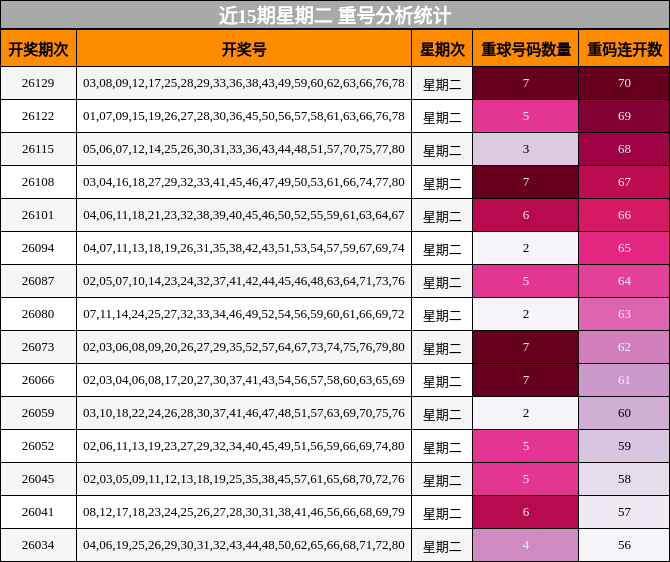Click the repeat count 3 for period 26115
The height and width of the screenshot is (562, 670).
526,149
